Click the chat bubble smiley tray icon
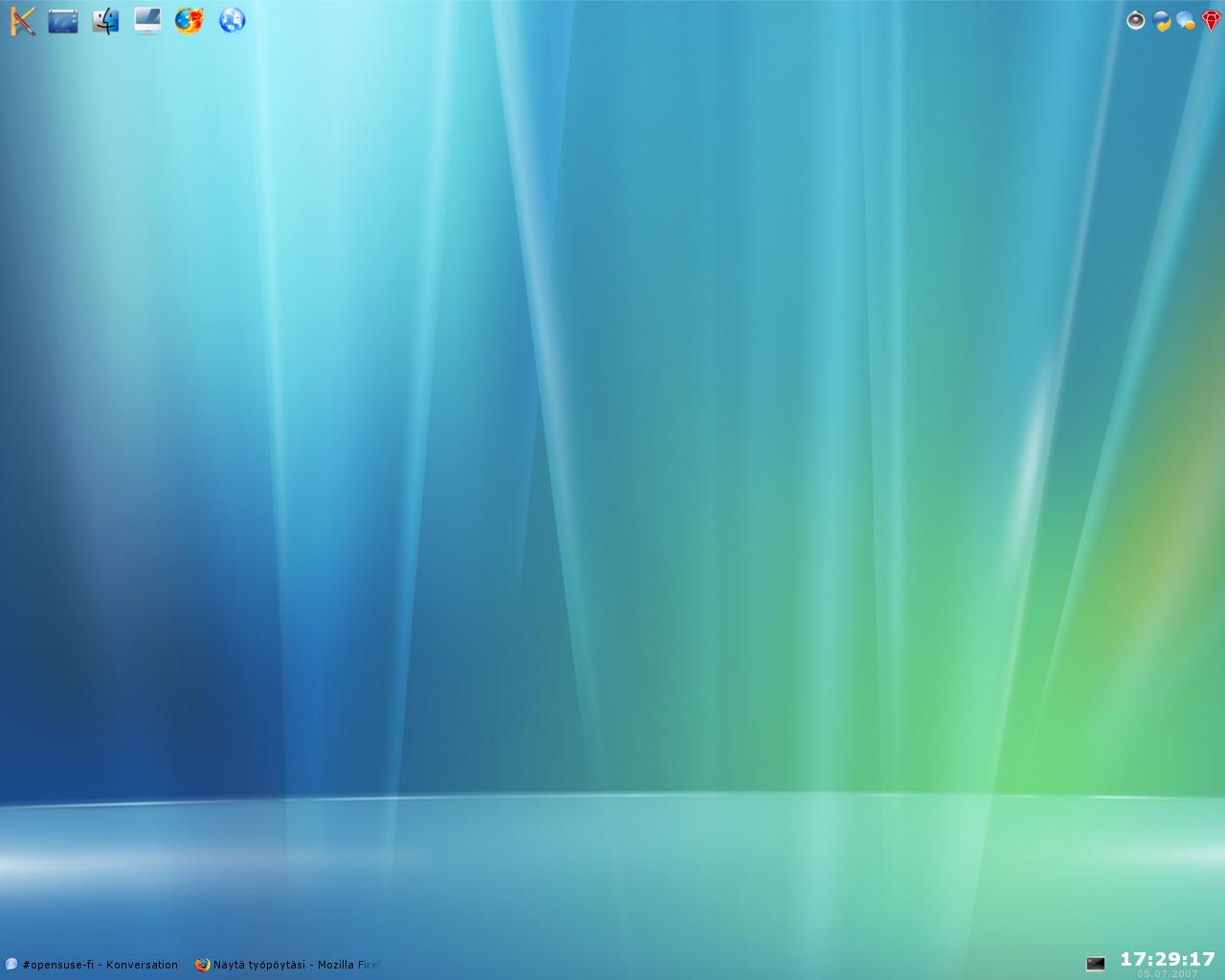The image size is (1225, 980). click(1186, 20)
